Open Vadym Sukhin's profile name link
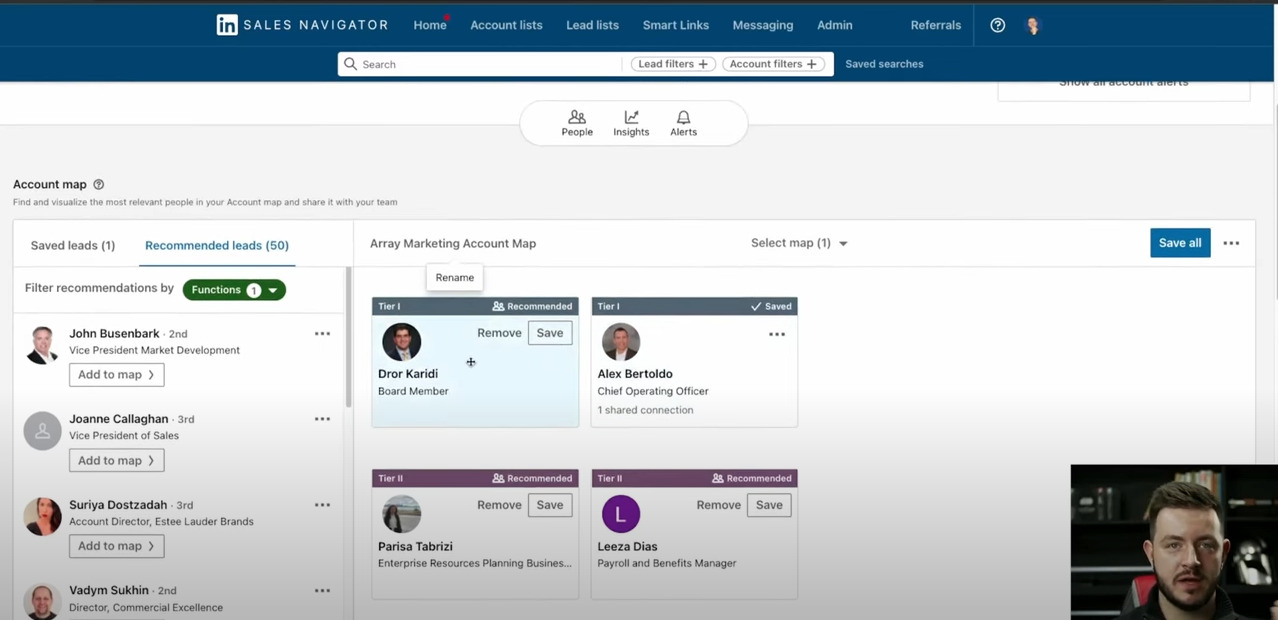The height and width of the screenshot is (620, 1278). [x=109, y=590]
